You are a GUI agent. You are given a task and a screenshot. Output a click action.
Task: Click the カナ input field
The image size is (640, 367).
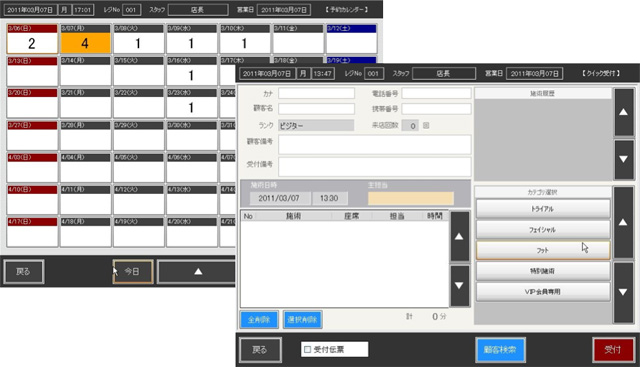pyautogui.click(x=316, y=93)
